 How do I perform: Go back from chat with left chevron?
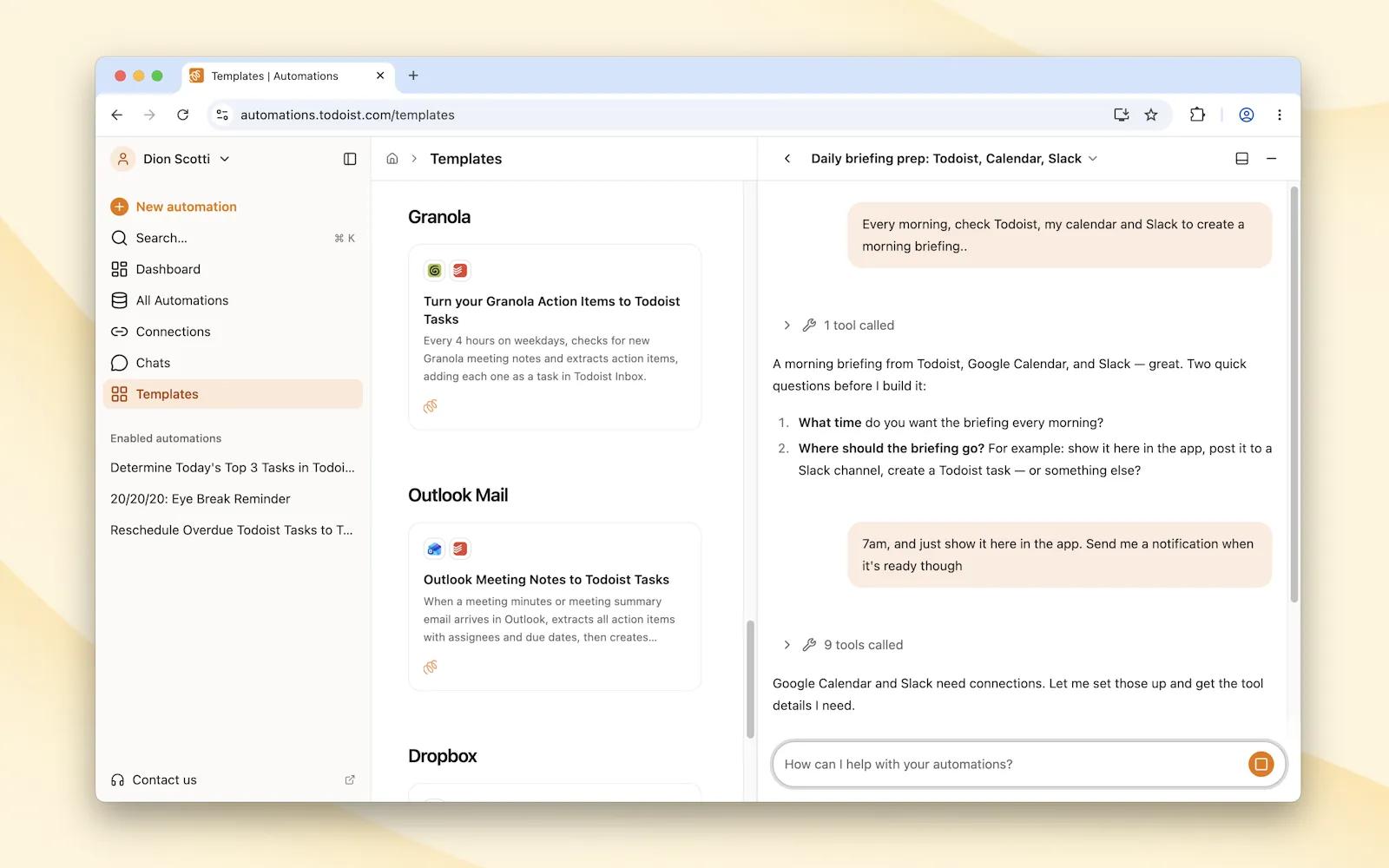[787, 159]
